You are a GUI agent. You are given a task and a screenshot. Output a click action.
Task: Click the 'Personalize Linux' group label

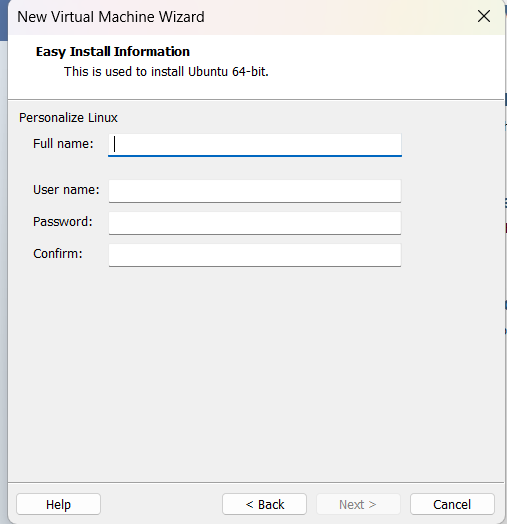tap(68, 118)
